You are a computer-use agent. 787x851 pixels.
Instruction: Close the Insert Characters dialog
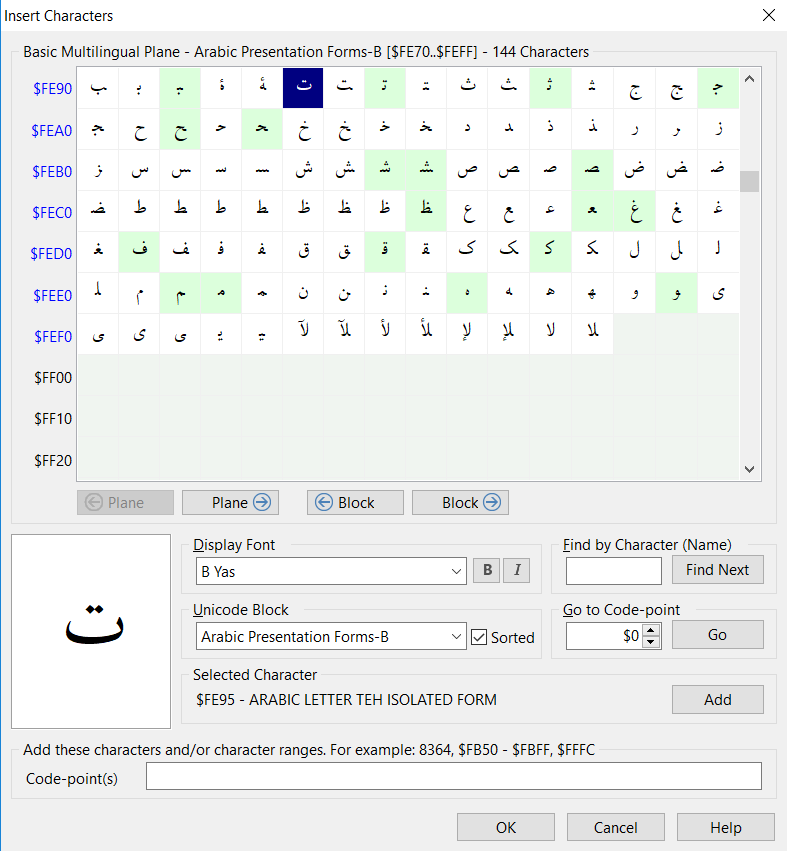pyautogui.click(x=768, y=15)
